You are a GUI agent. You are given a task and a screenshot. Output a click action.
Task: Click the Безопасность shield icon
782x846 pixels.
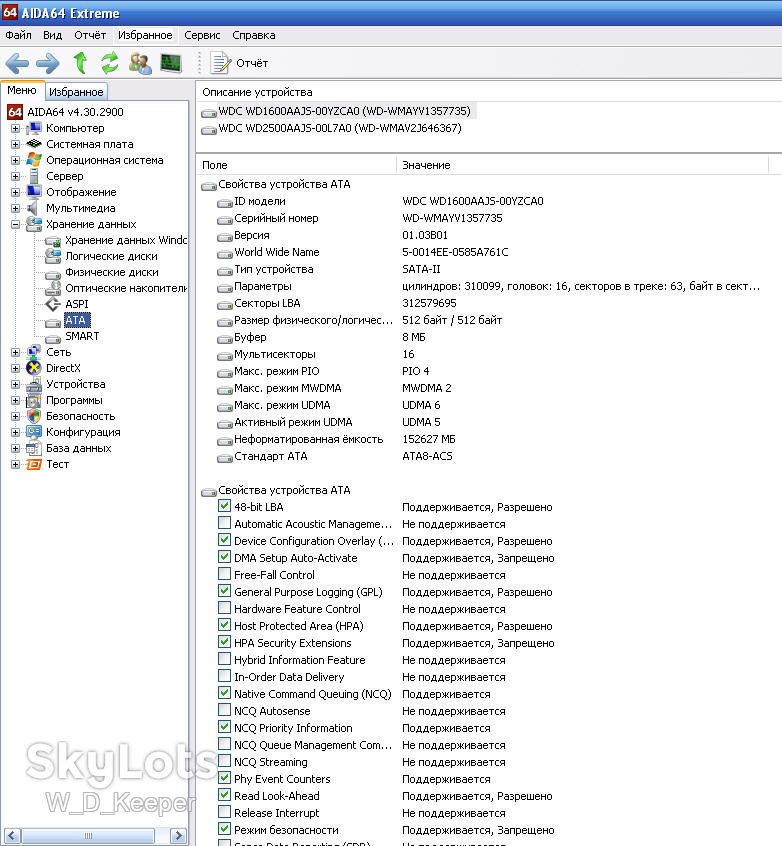pyautogui.click(x=34, y=416)
